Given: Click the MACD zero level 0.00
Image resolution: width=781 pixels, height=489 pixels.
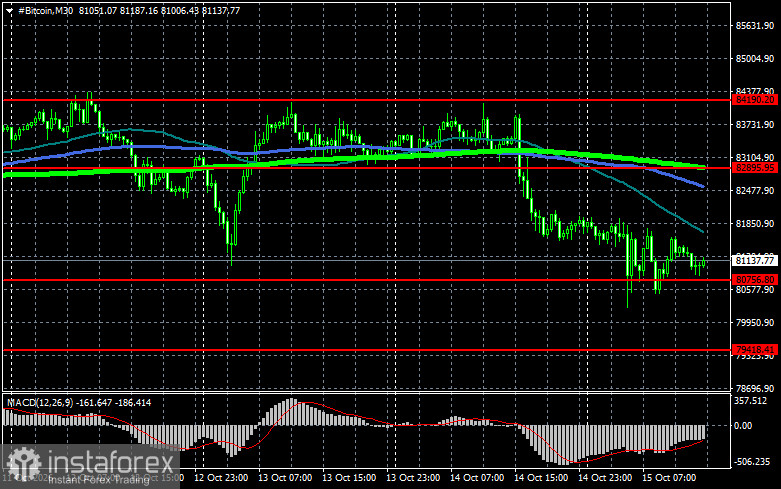Looking at the screenshot, I should click(743, 426).
